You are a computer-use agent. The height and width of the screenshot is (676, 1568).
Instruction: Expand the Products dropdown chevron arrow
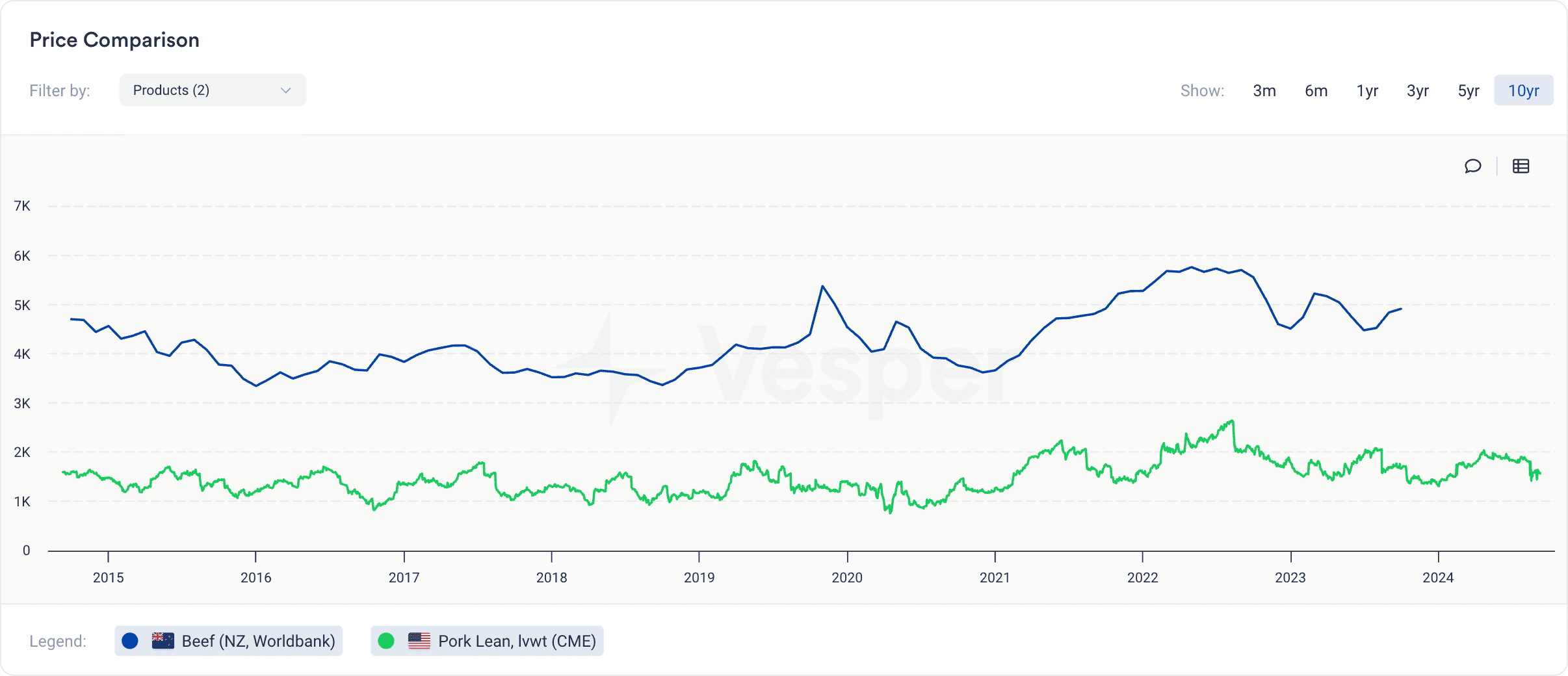pyautogui.click(x=285, y=90)
